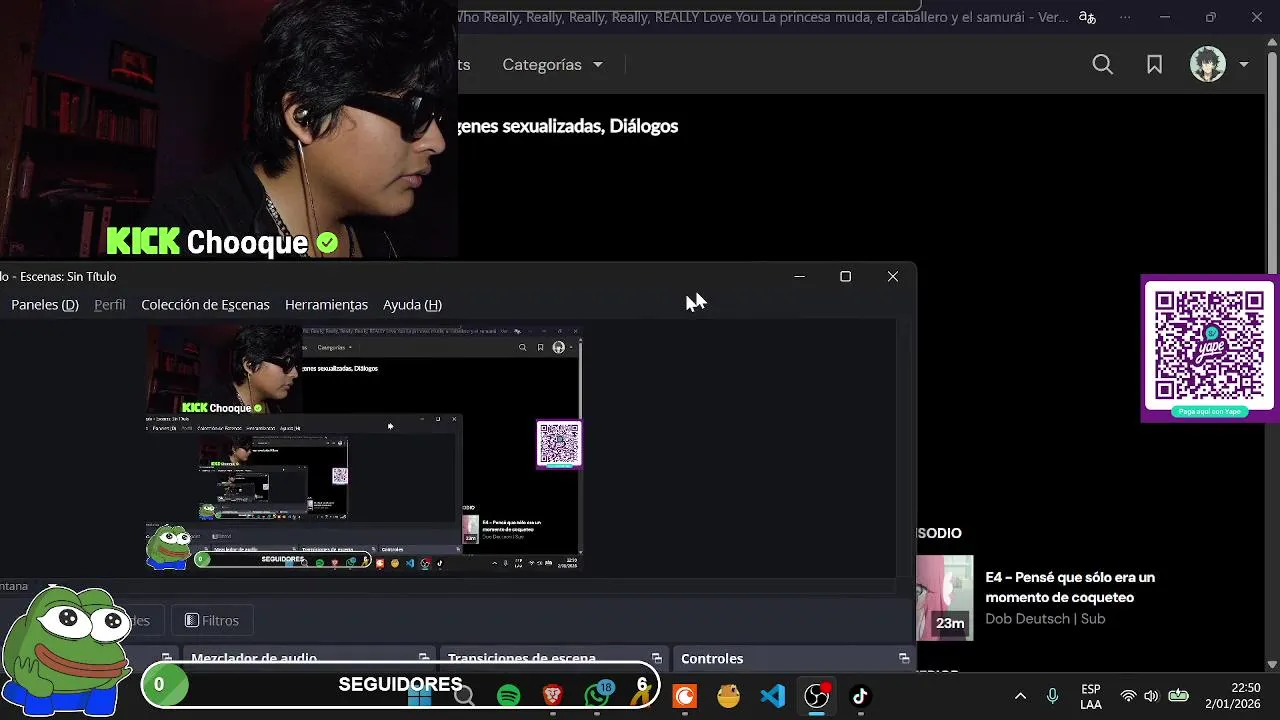Screen dimensions: 1280x720
Task: Open TikTok from the taskbar
Action: pyautogui.click(x=860, y=696)
